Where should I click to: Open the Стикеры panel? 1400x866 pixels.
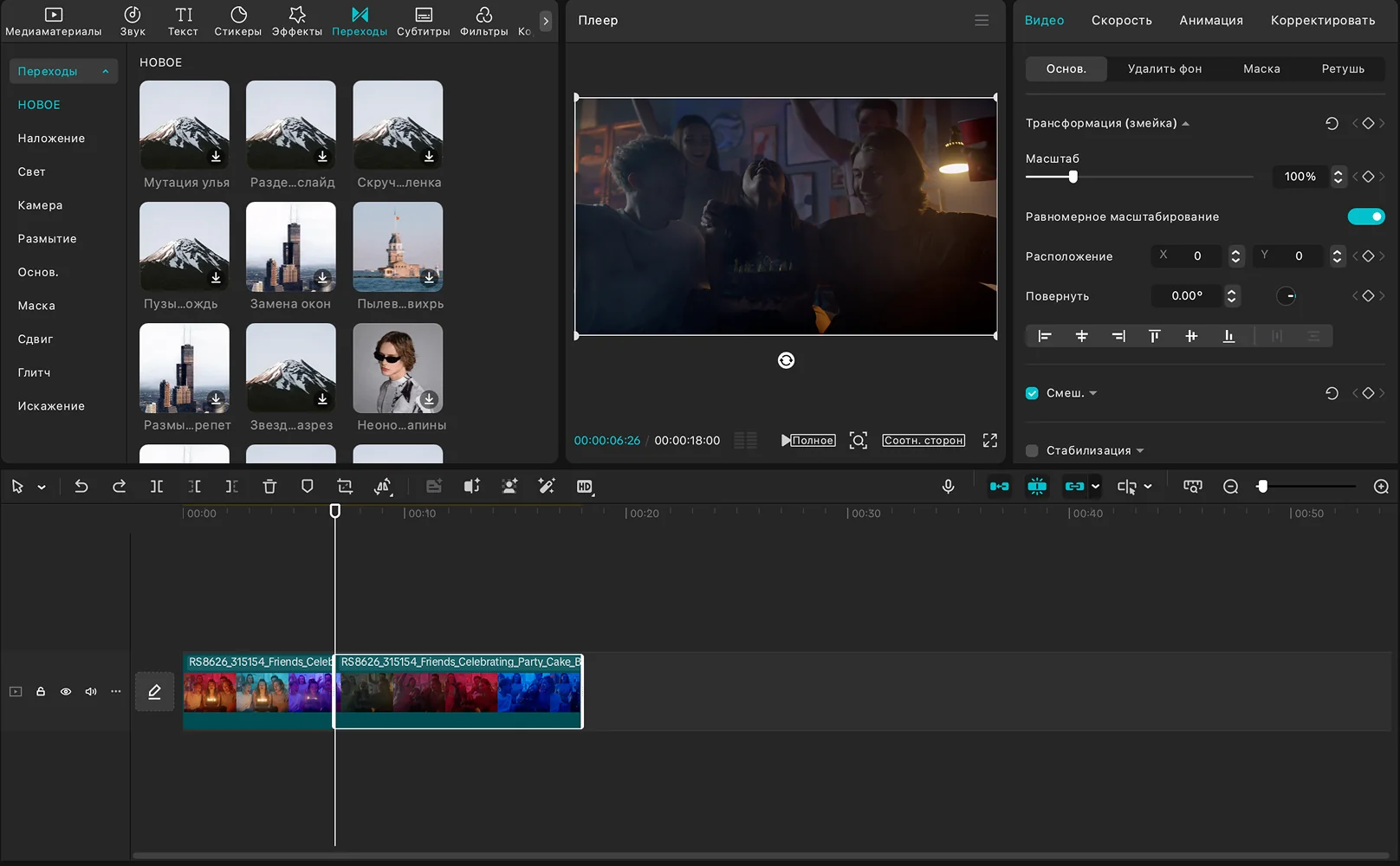tap(238, 21)
